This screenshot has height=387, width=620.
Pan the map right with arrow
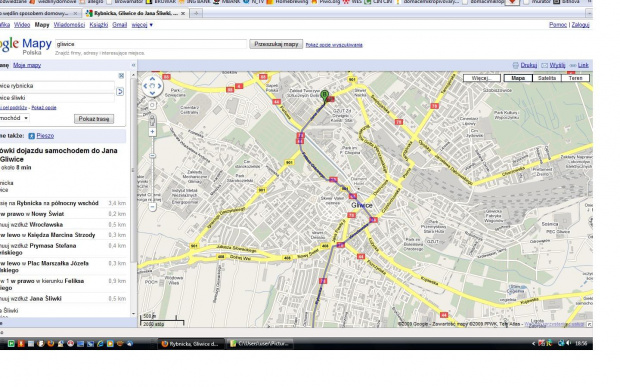pos(159,86)
